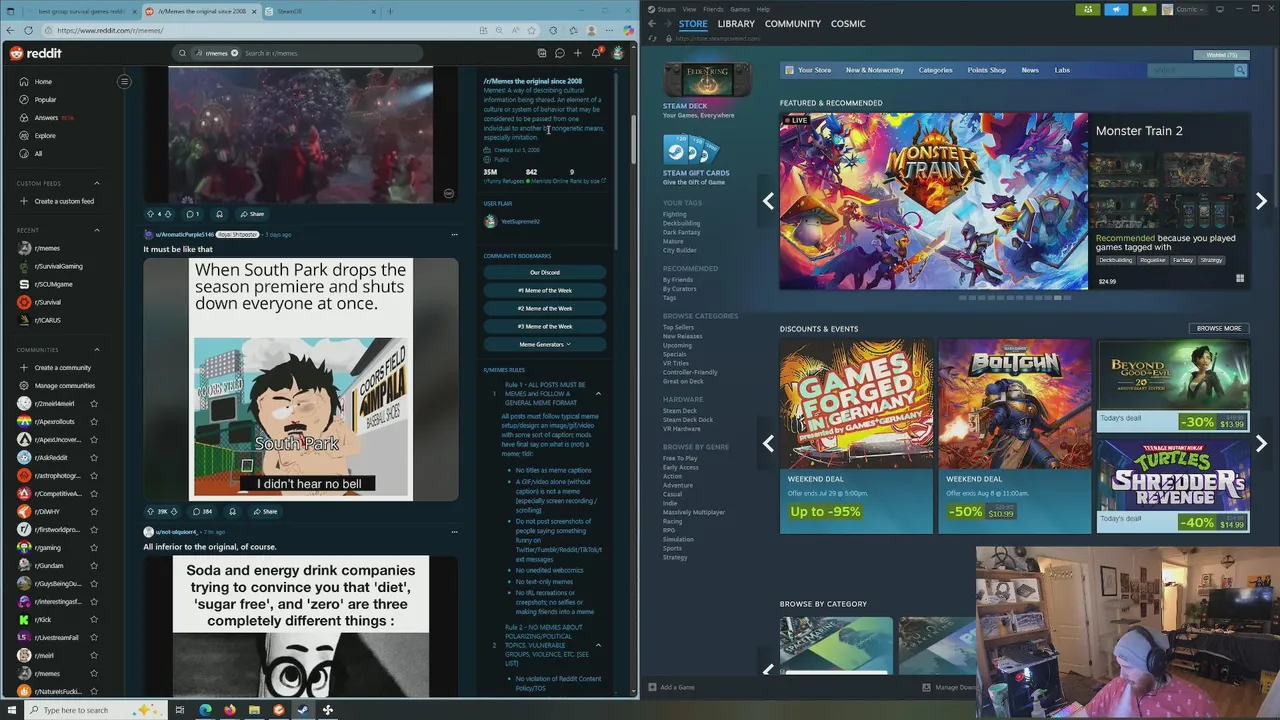The image size is (1280, 720).
Task: Show previous featured game with left arrow
Action: [768, 201]
